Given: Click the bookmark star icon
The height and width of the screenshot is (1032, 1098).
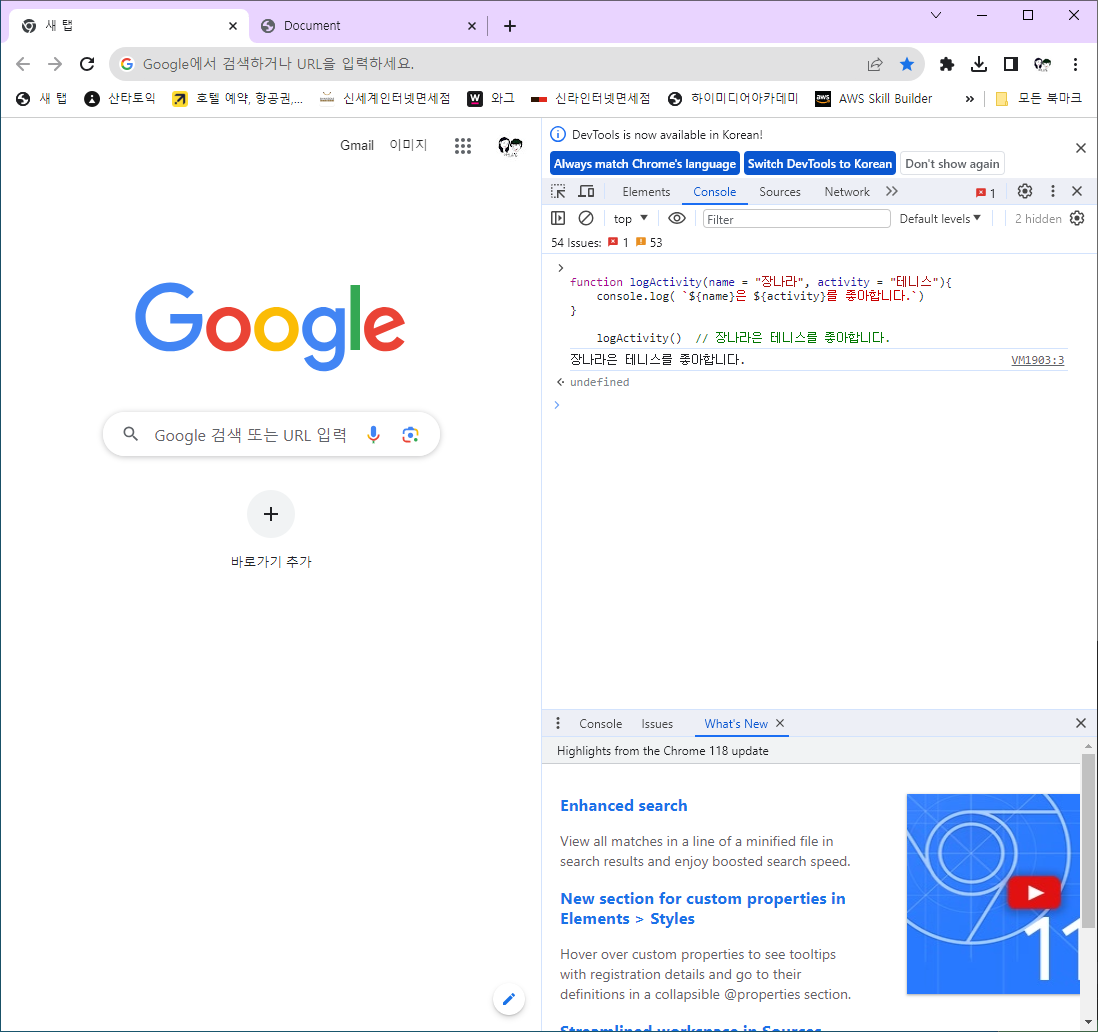Looking at the screenshot, I should [907, 64].
